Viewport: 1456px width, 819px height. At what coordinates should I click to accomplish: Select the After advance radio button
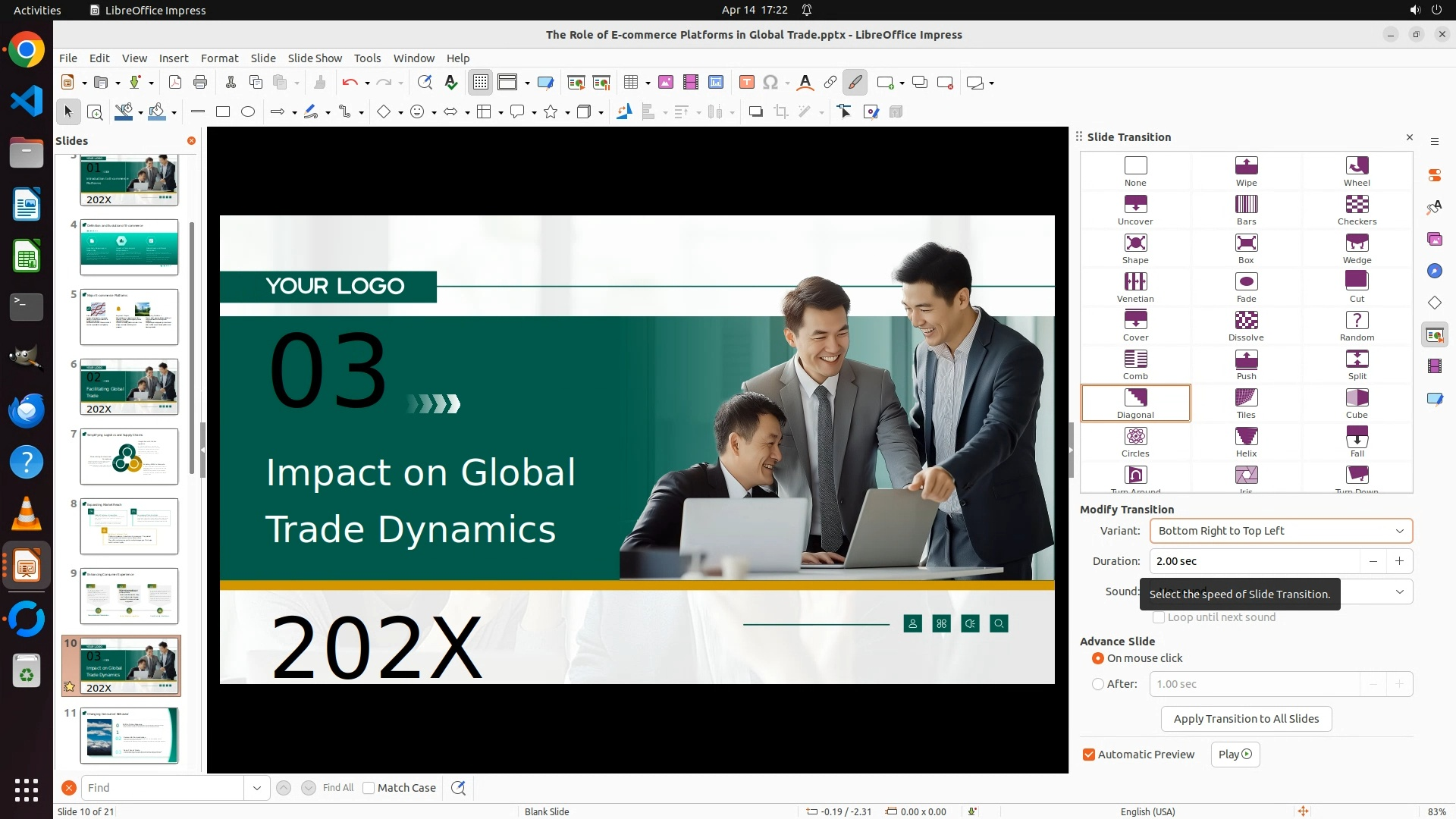[x=1098, y=684]
